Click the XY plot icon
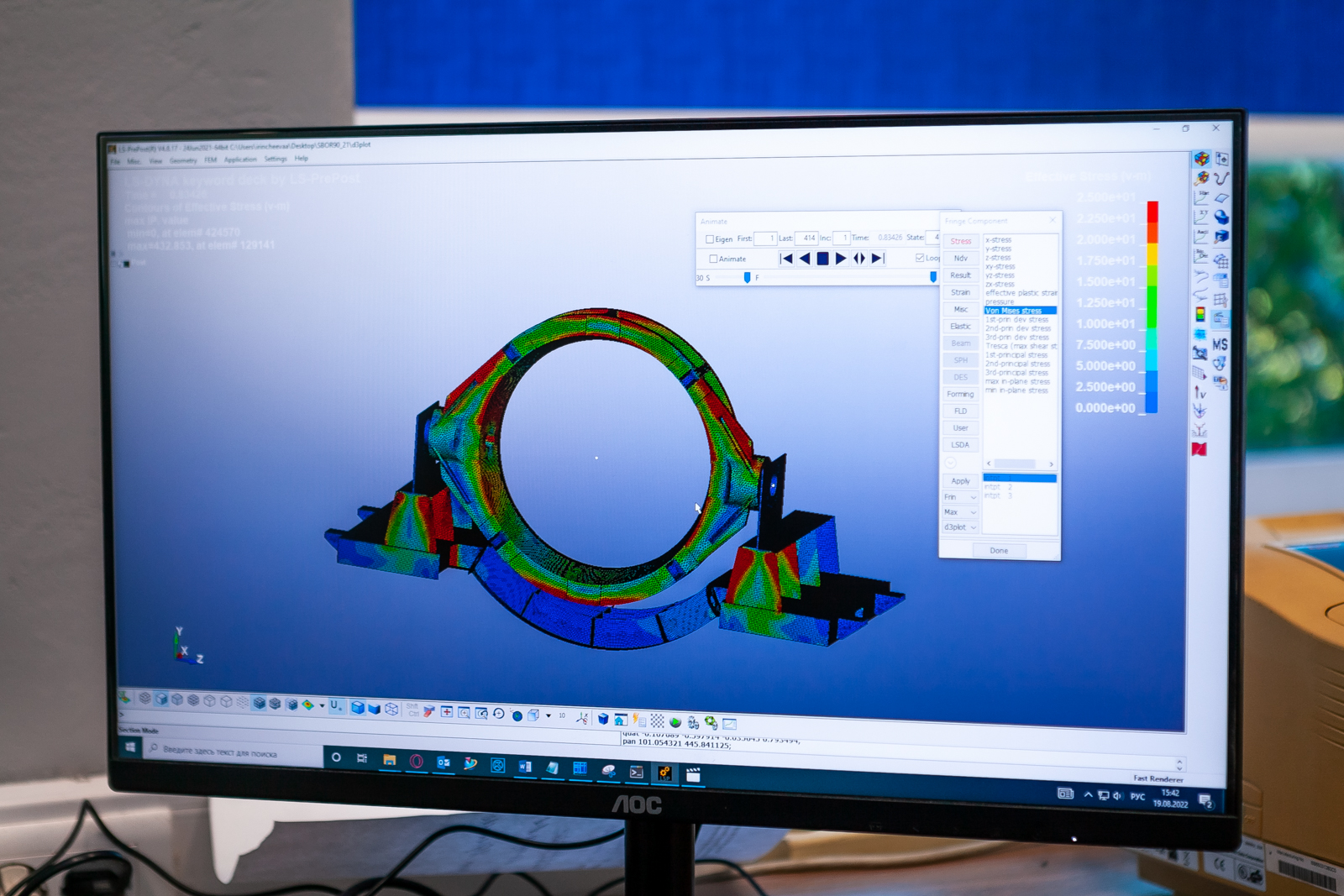Screen dimensions: 1344x896 pyautogui.click(x=1201, y=217)
